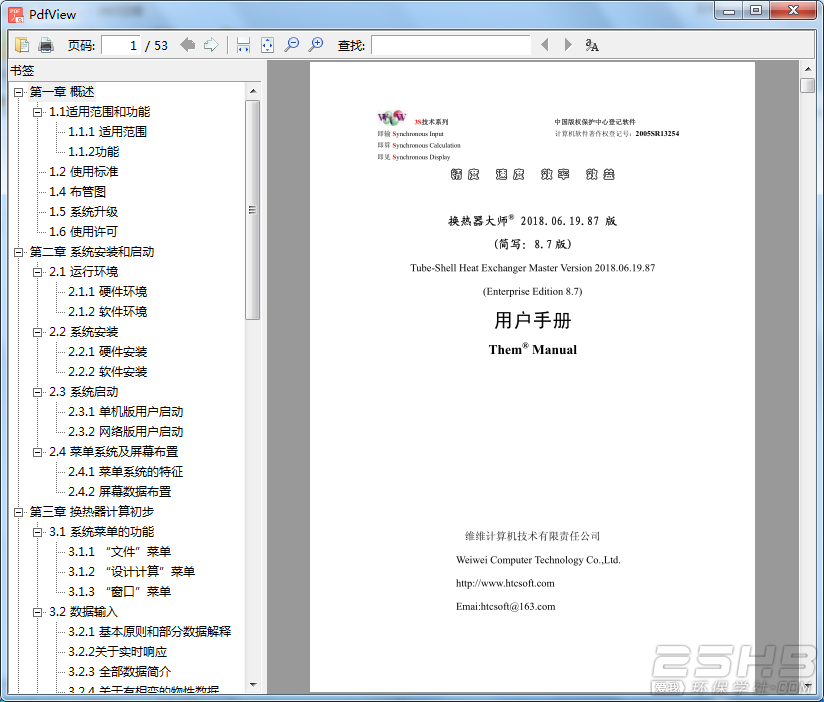
Task: Go to bookmark 2.4.1 菜单系统的特征
Action: 126,472
